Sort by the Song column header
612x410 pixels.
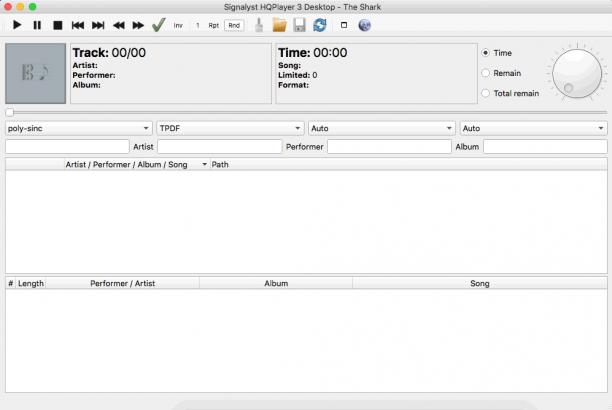(480, 283)
